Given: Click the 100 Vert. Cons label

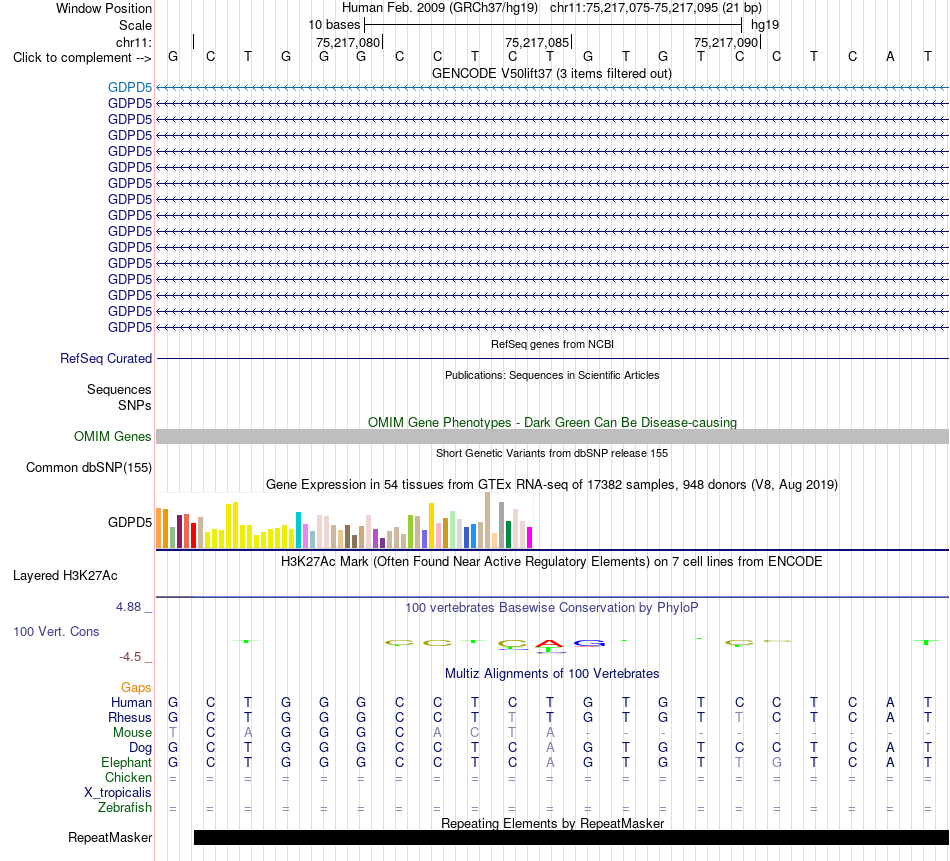Looking at the screenshot, I should 56,631.
